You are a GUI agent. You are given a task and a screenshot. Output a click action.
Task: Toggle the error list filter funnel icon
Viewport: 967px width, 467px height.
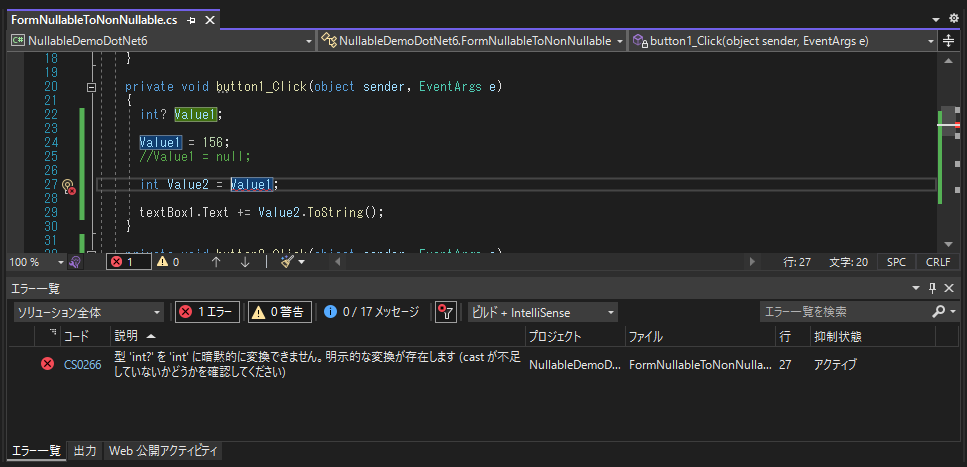(x=445, y=312)
